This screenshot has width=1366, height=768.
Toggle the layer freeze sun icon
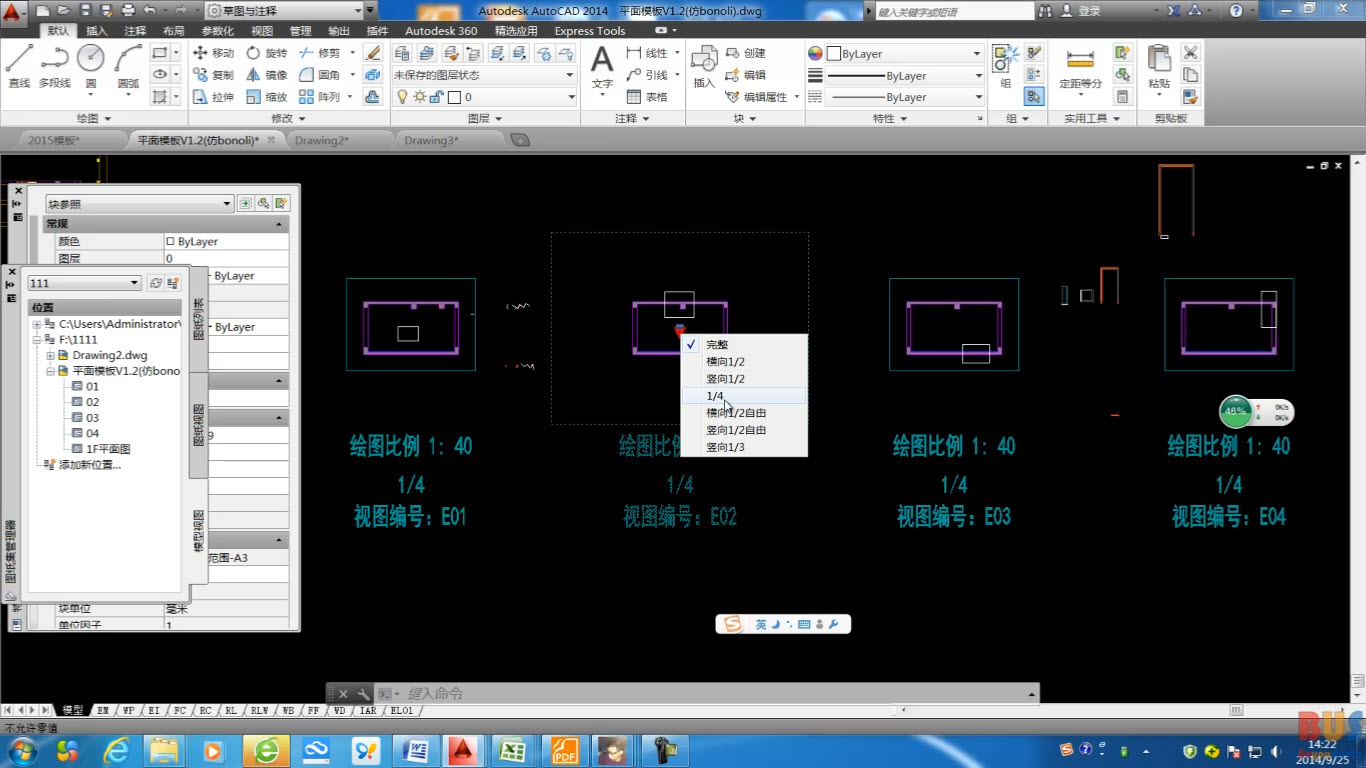(x=419, y=97)
